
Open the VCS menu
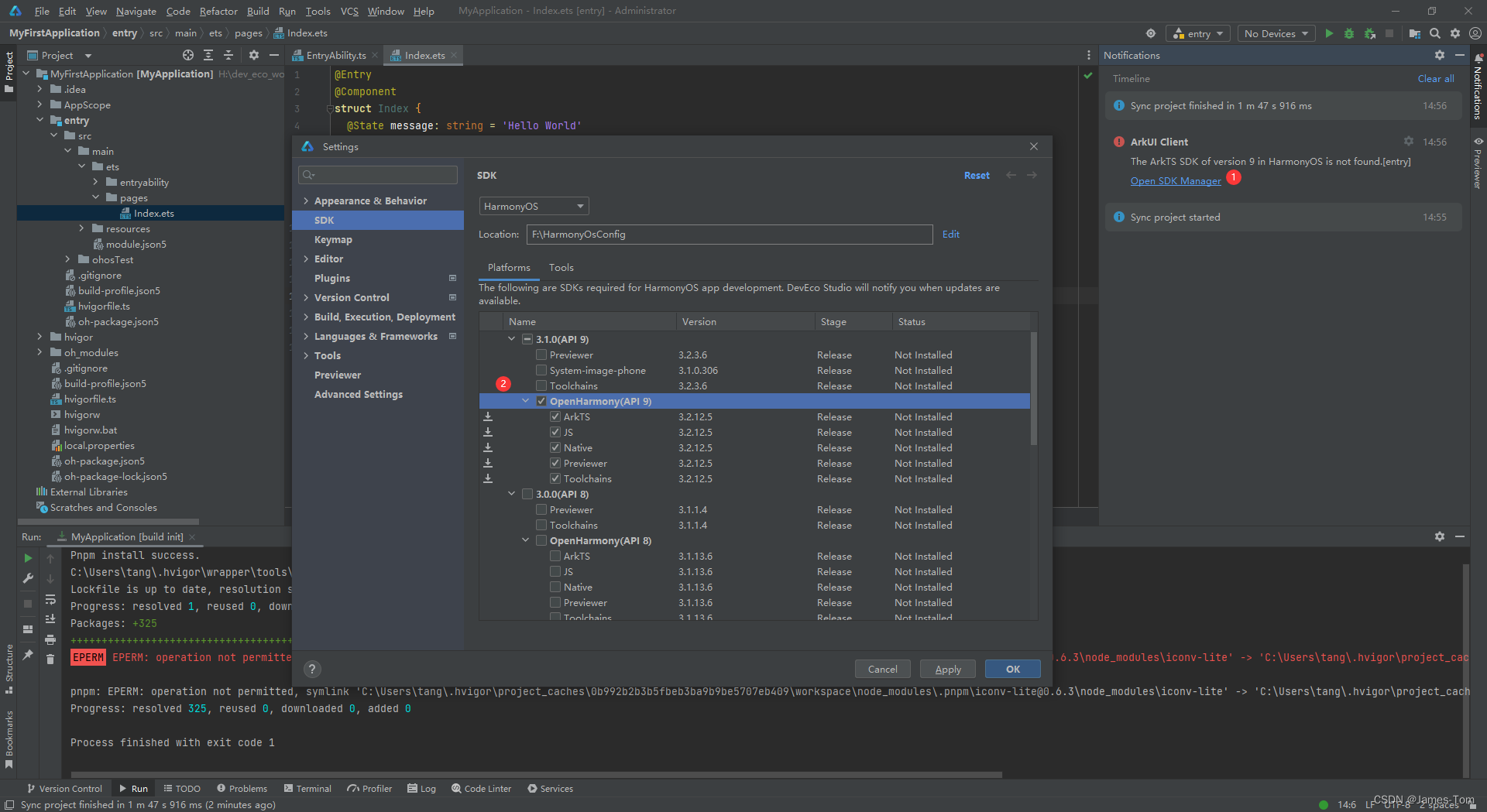(349, 11)
